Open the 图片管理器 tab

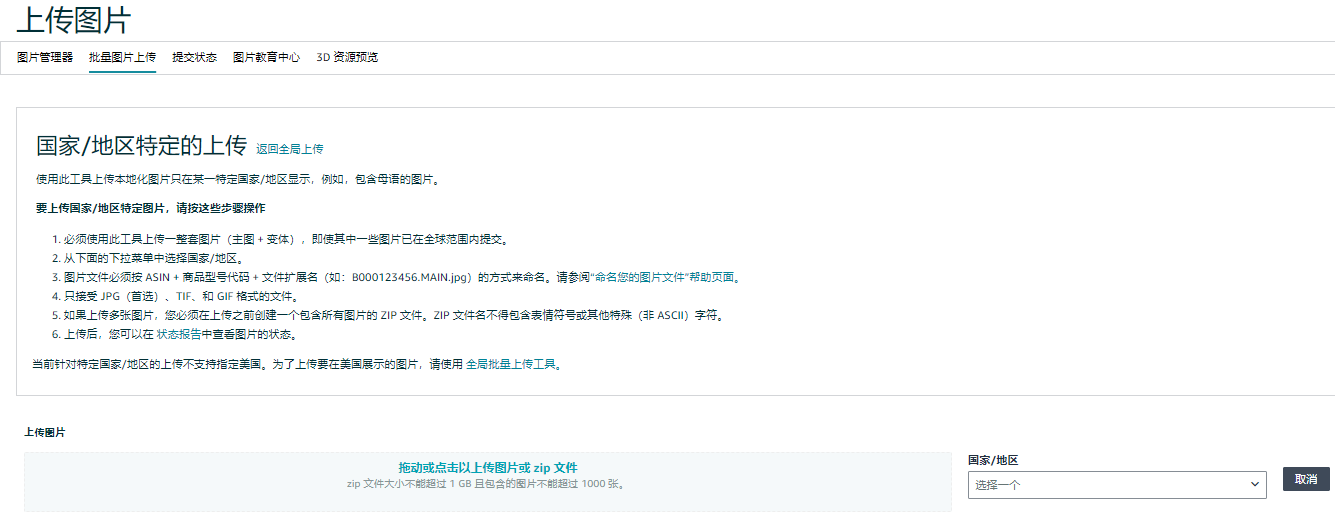[x=45, y=58]
